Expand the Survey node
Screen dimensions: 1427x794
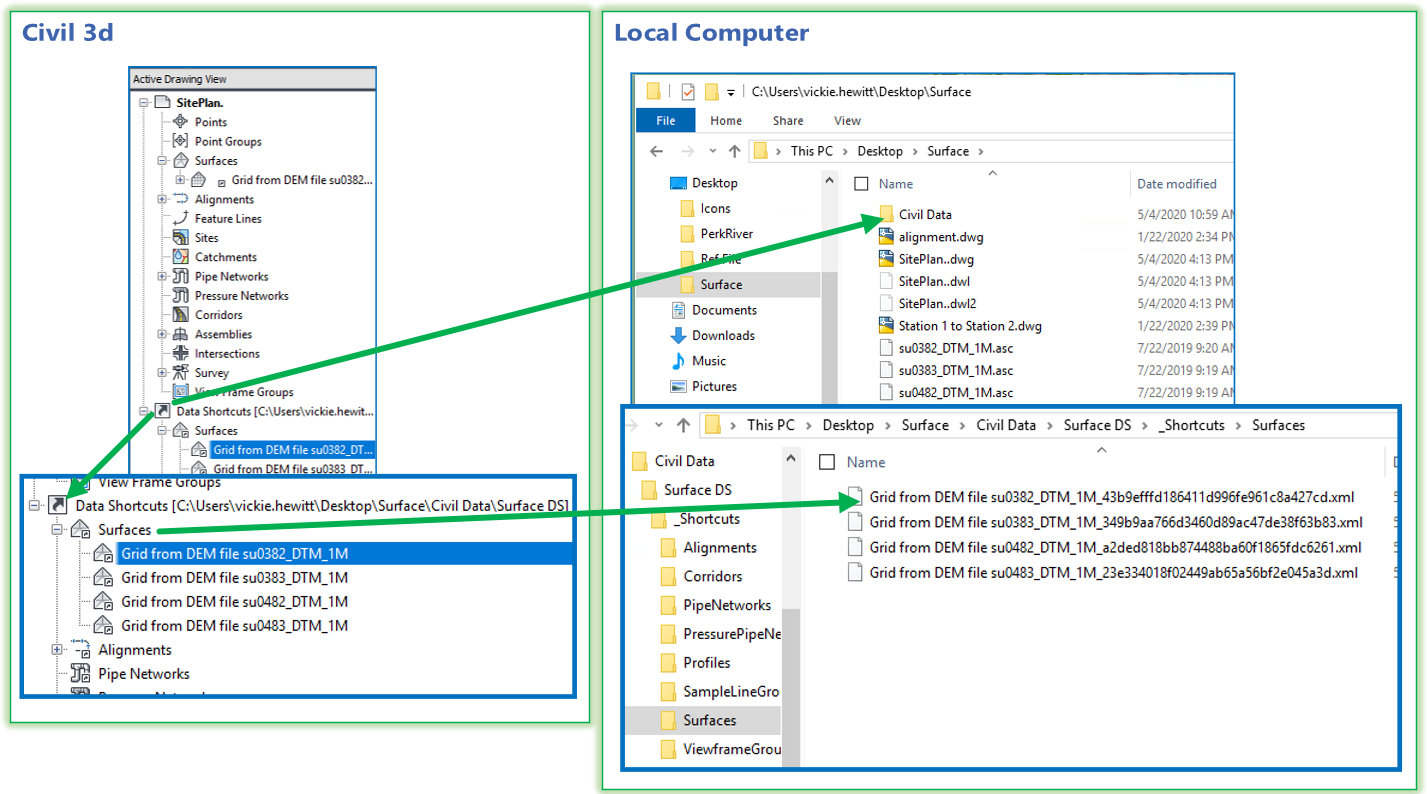pos(163,372)
